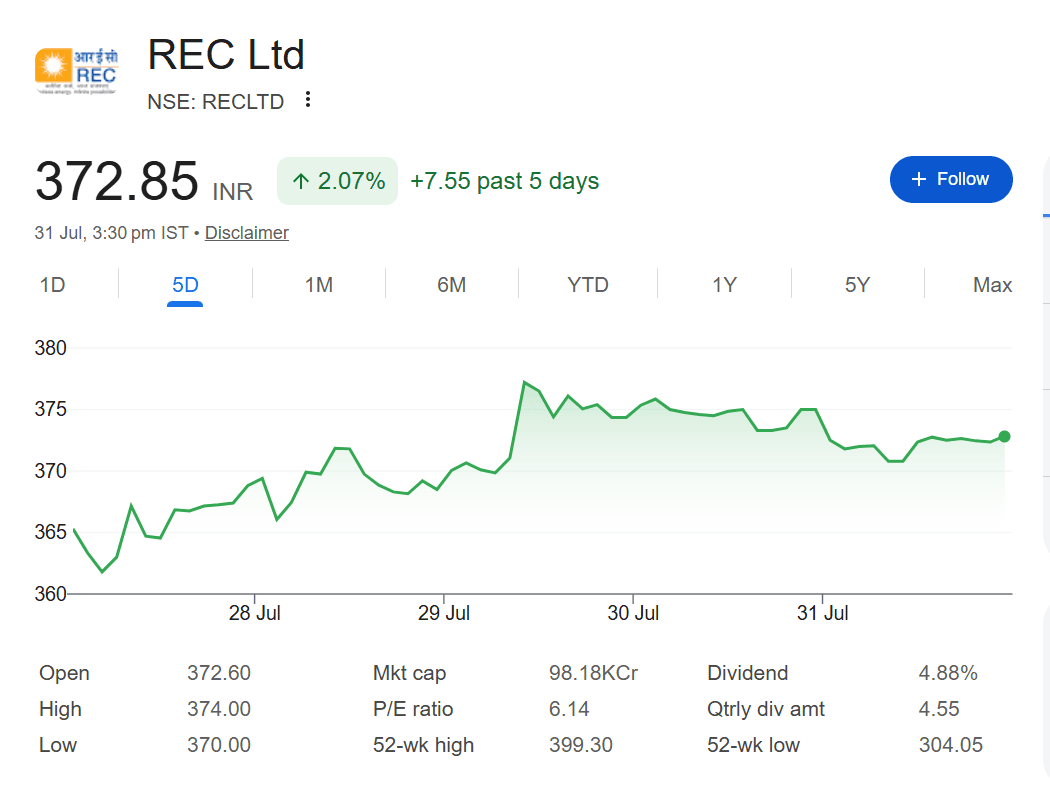
Task: Click the 30 Jul axis label
Action: 633,613
